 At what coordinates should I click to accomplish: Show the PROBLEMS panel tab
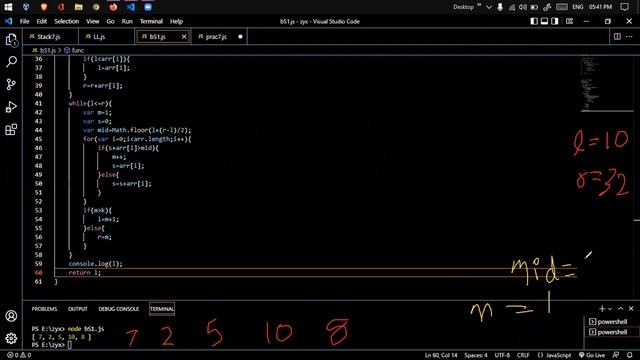(44, 309)
